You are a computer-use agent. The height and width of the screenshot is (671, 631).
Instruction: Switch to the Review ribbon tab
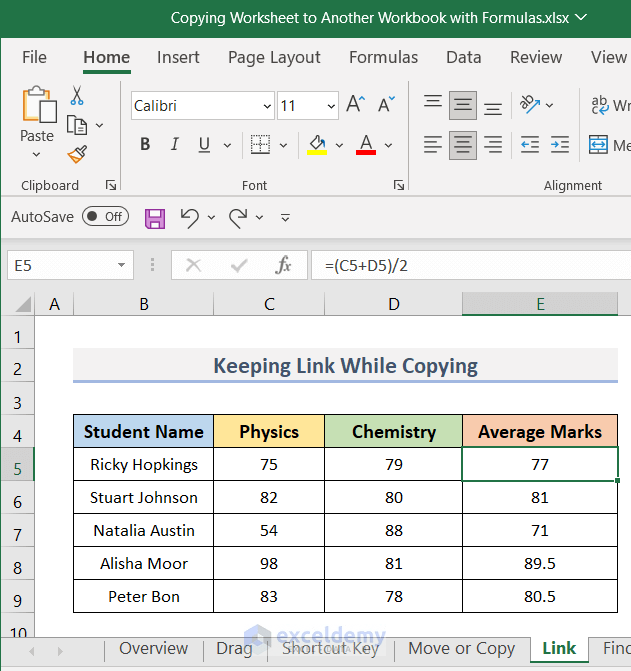[x=536, y=57]
